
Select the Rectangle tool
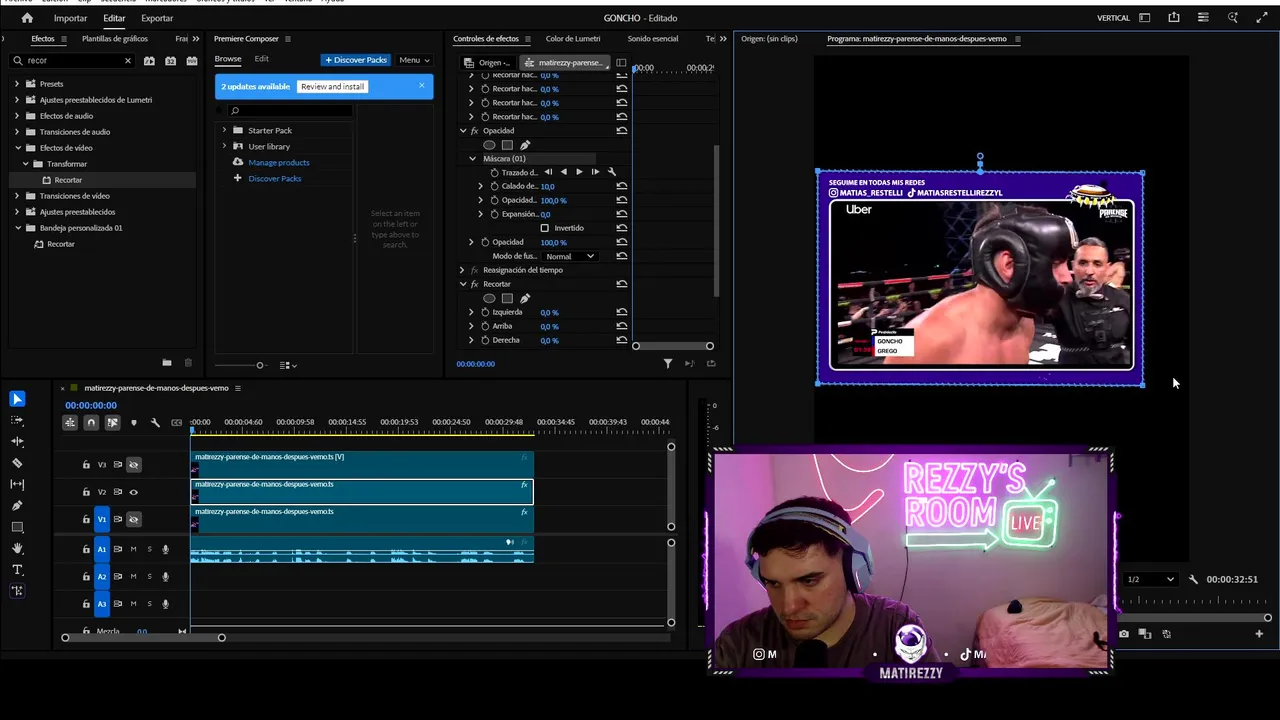coord(17,527)
